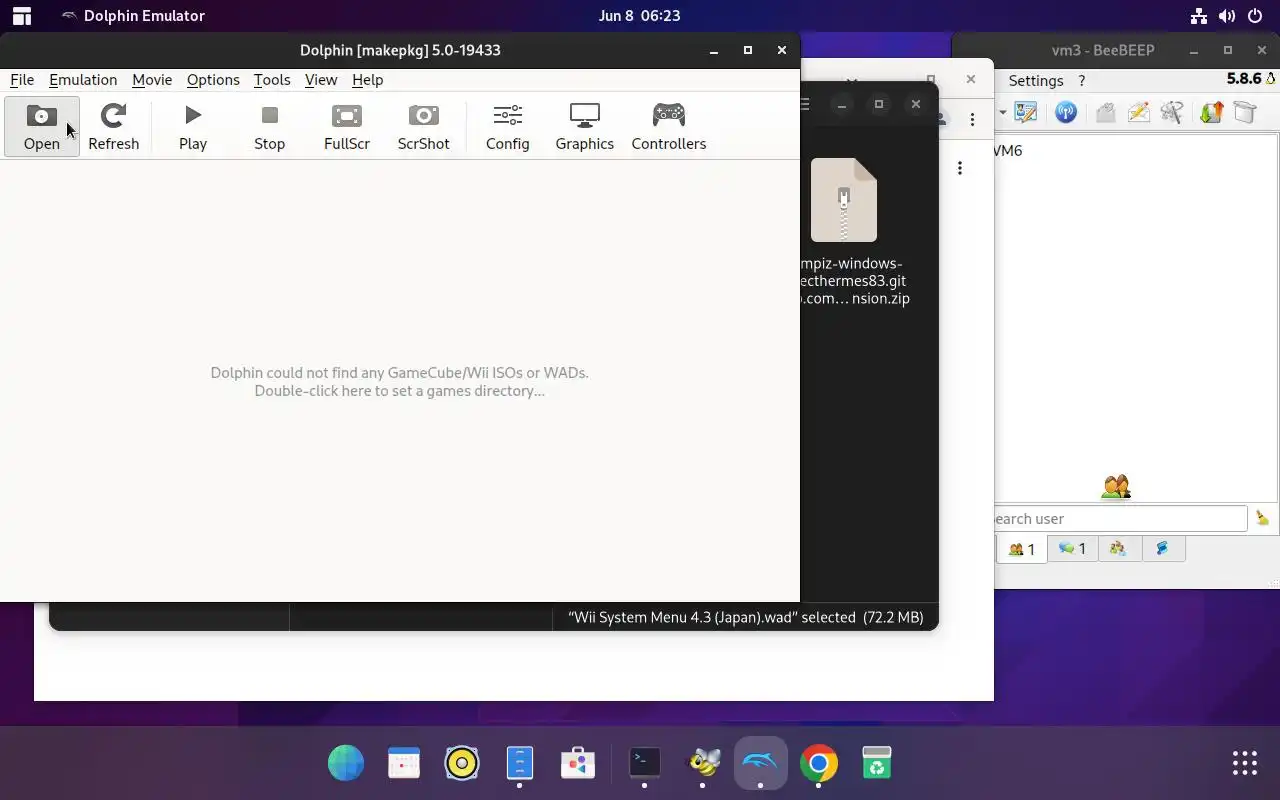Viewport: 1280px width, 800px height.
Task: Click the edit profile icon in BeeBEEP
Action: [x=1026, y=113]
